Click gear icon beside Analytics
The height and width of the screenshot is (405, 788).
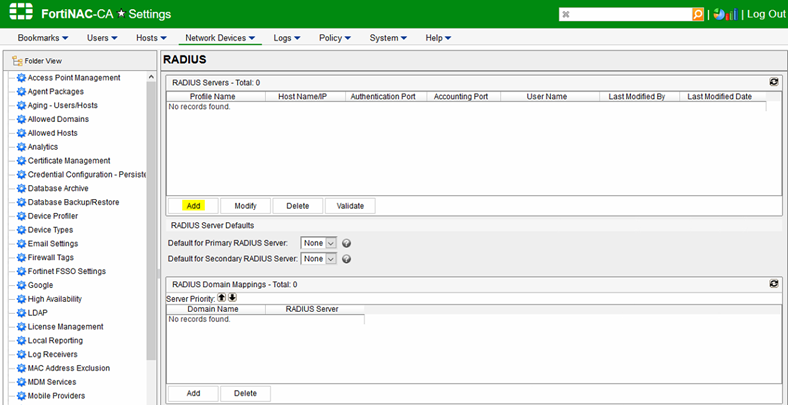point(21,147)
